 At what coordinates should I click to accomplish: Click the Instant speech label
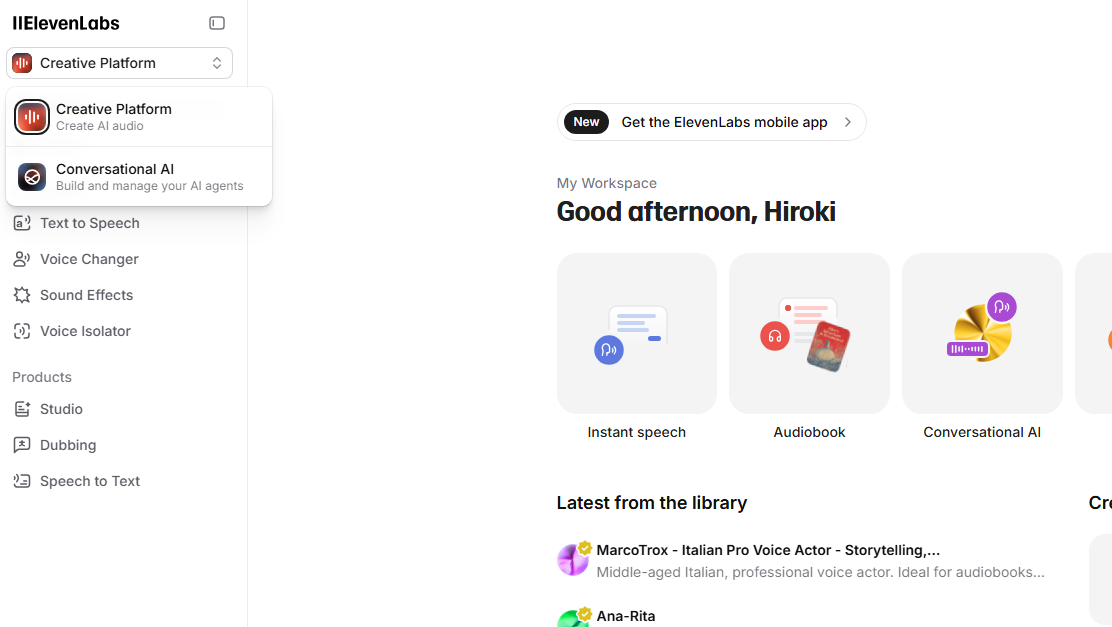click(x=637, y=433)
